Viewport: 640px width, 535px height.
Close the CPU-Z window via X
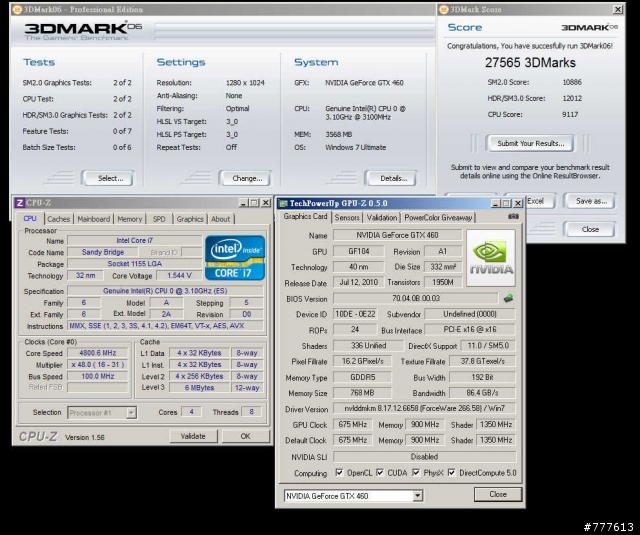[266, 203]
